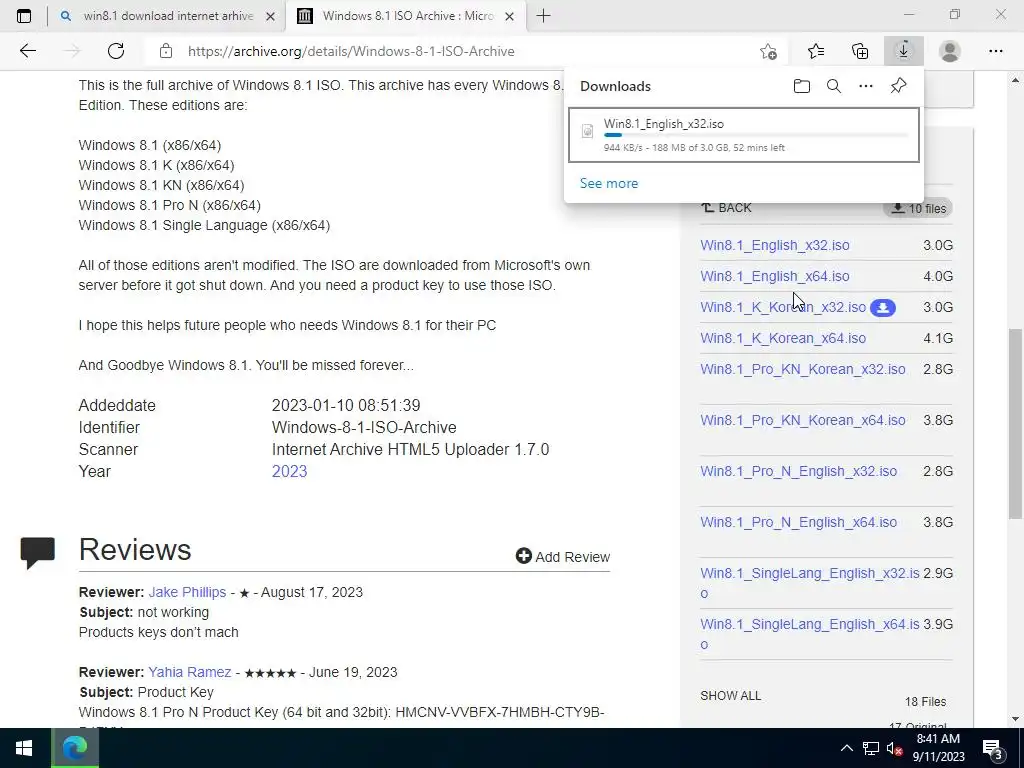1024x768 pixels.
Task: Go back to previous page
Action: point(27,51)
